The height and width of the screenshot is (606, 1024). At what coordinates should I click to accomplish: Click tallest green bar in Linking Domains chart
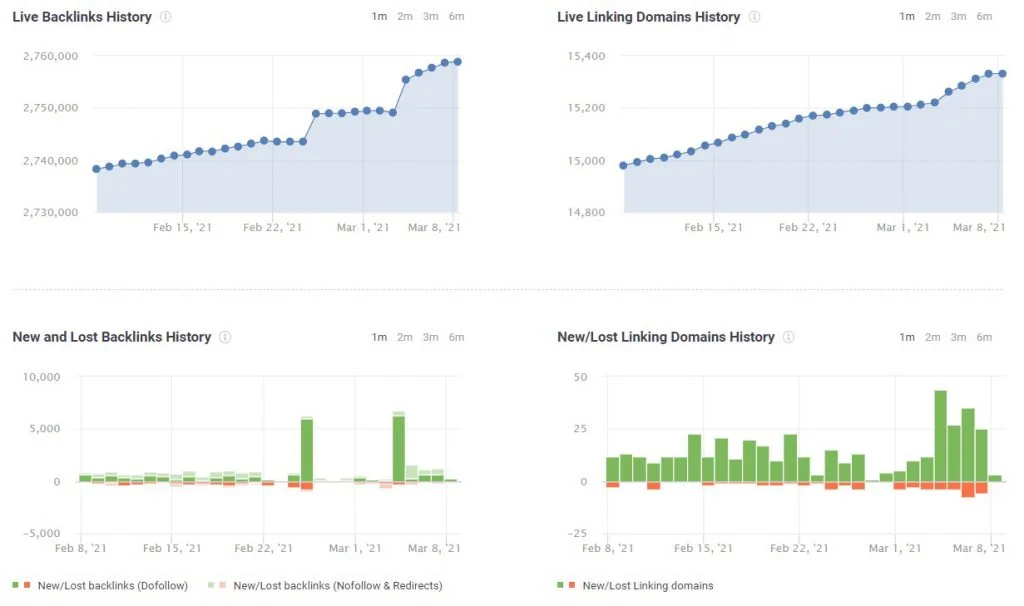[940, 436]
